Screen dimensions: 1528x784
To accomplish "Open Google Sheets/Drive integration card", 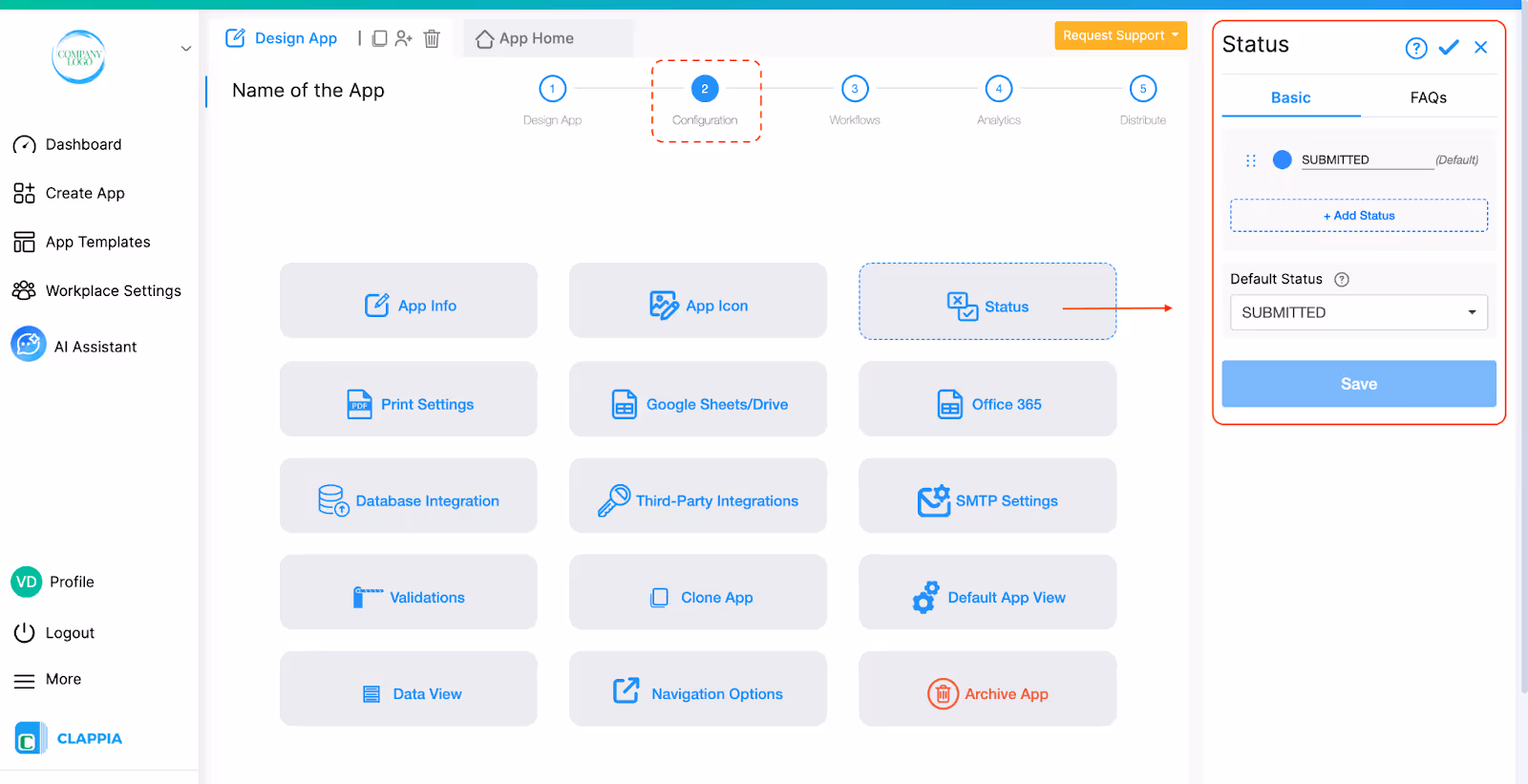I will pyautogui.click(x=698, y=399).
